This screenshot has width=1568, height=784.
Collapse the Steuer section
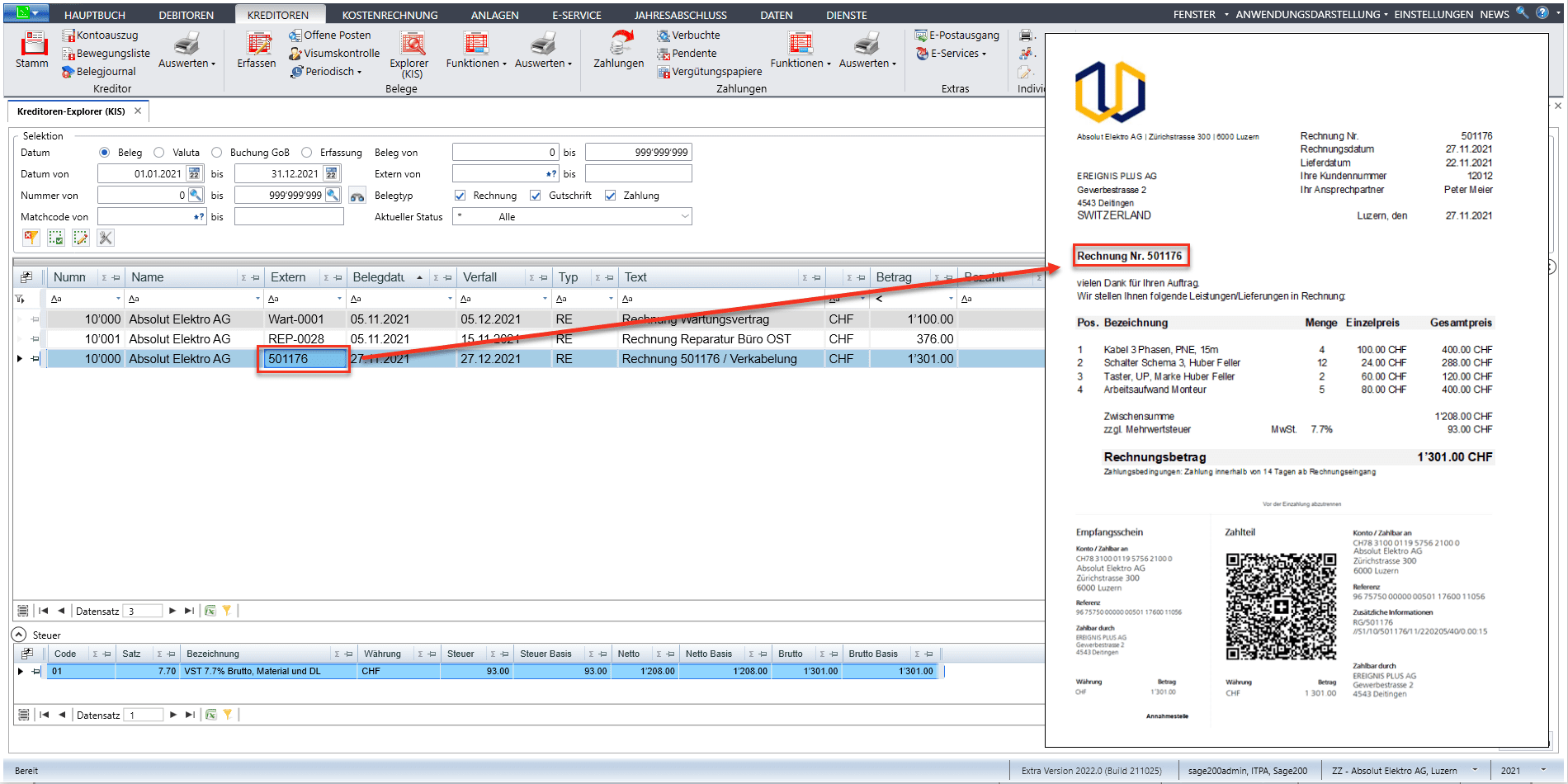click(18, 635)
